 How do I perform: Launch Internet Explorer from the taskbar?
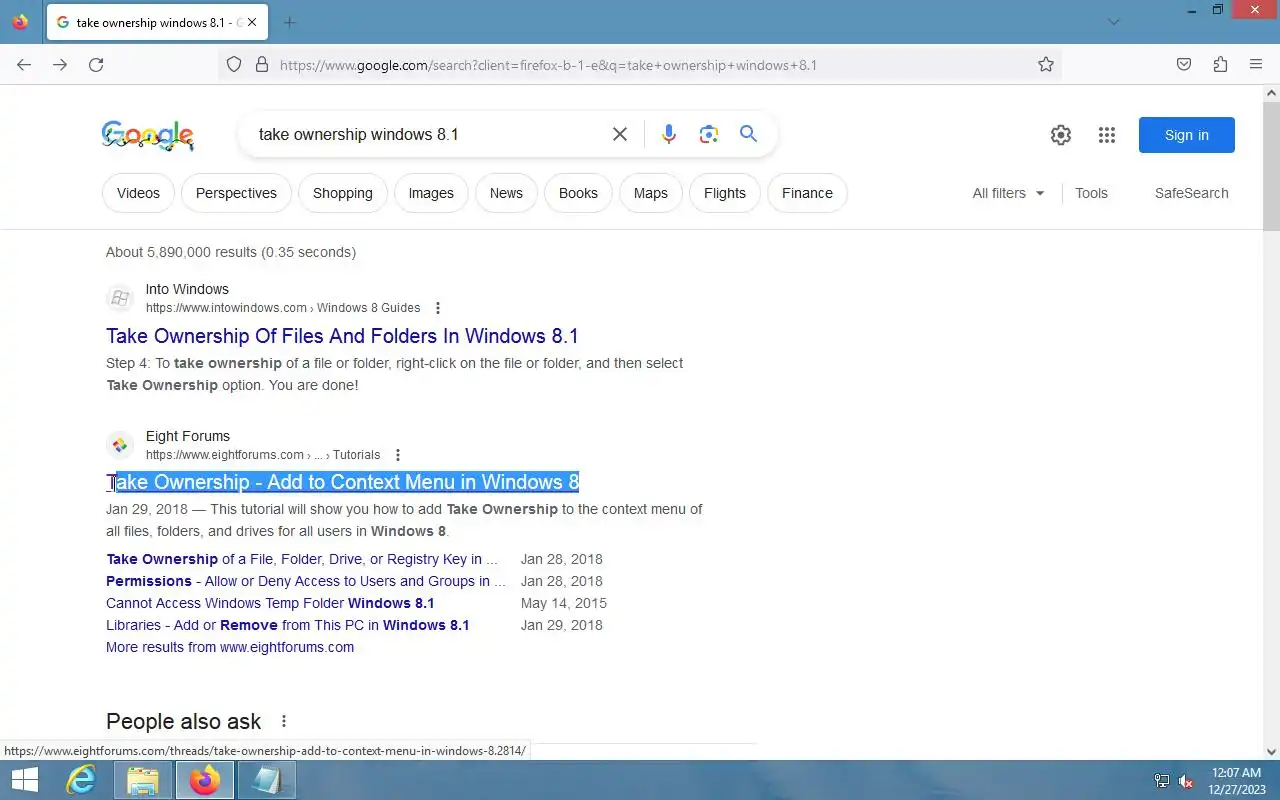click(x=81, y=780)
